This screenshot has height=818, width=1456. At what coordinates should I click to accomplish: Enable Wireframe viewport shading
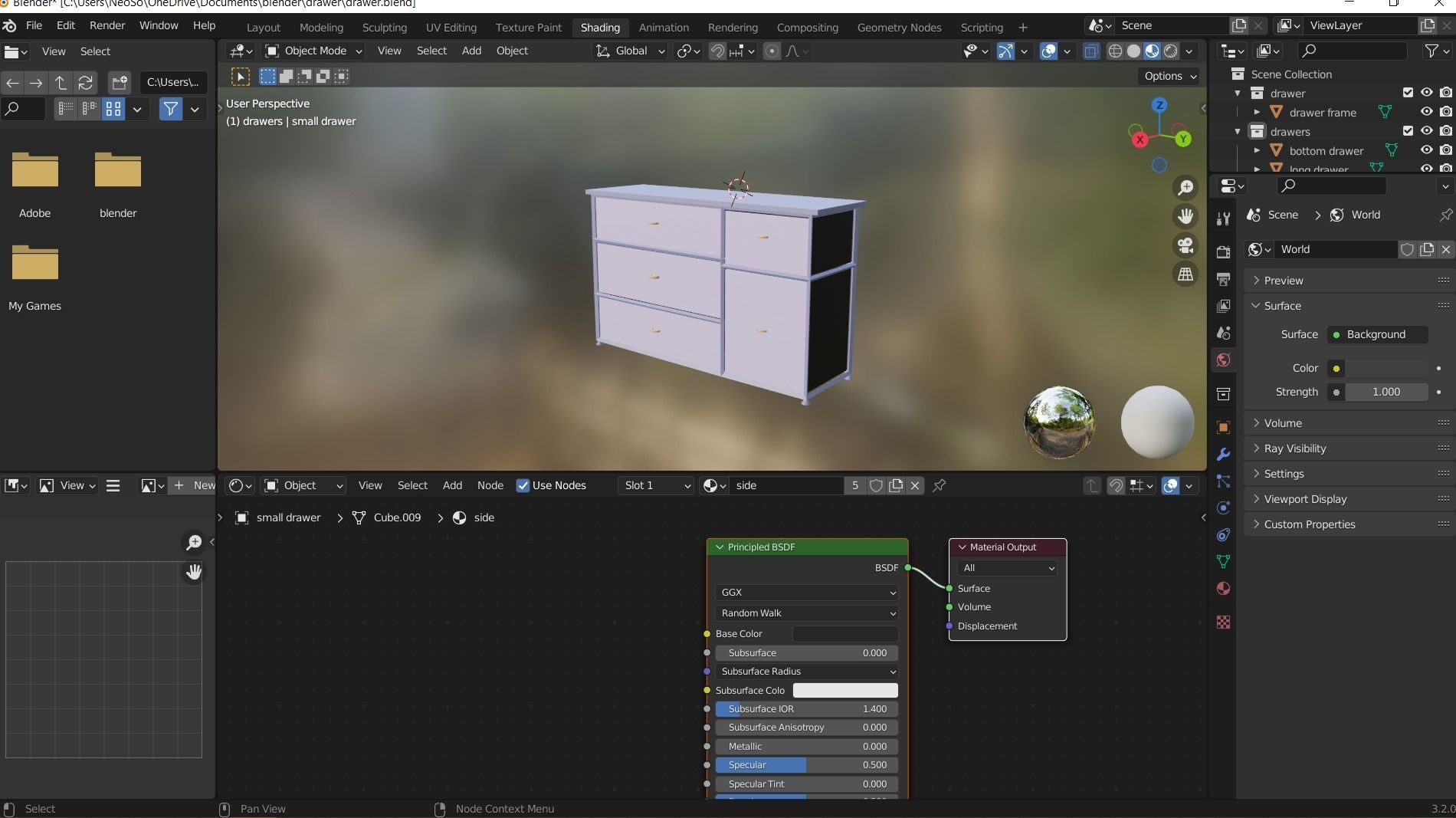(x=1115, y=51)
